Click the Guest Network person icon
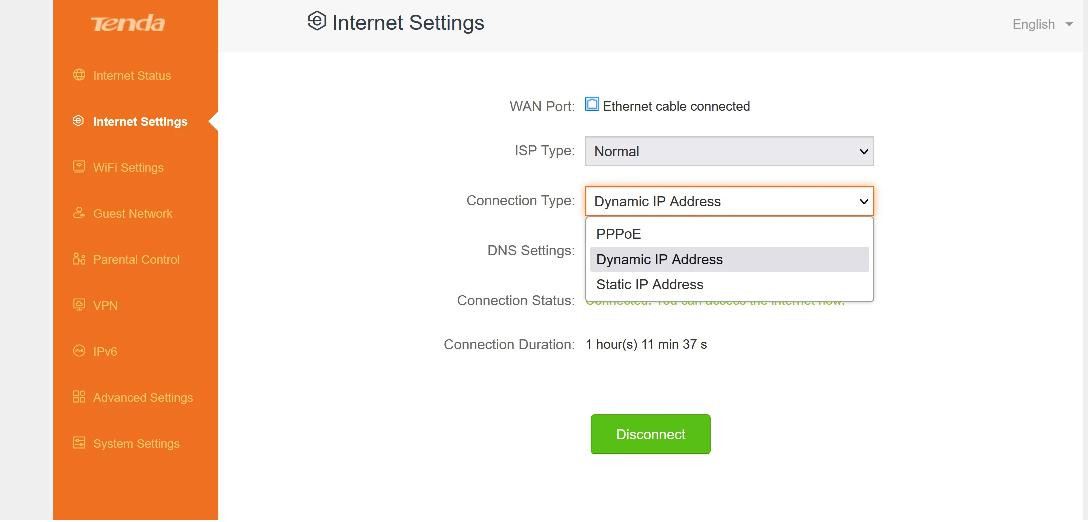Screen dimensions: 1088x522 79,213
